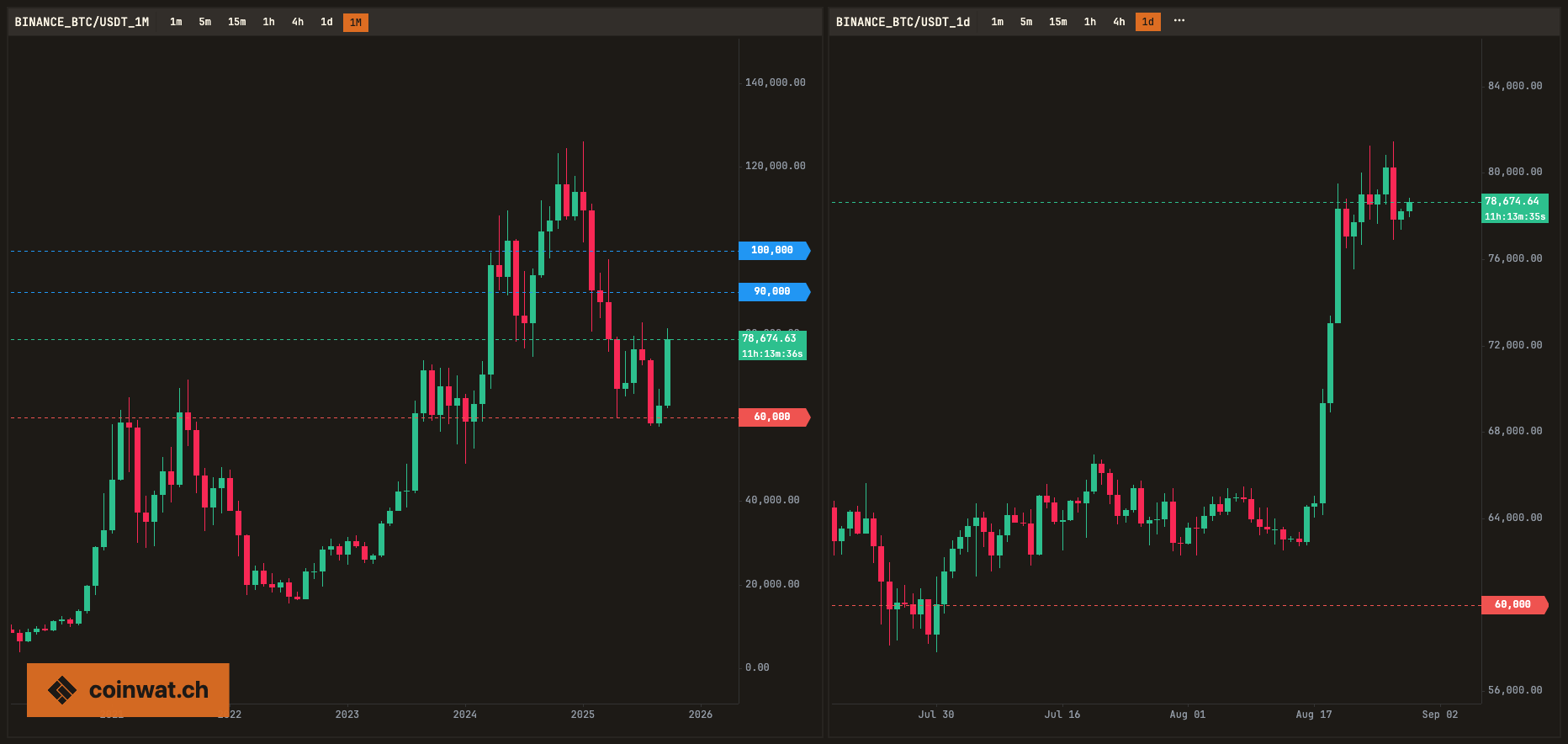Select 4h timeframe on left chart
Viewport: 1568px width, 744px height.
coord(298,22)
